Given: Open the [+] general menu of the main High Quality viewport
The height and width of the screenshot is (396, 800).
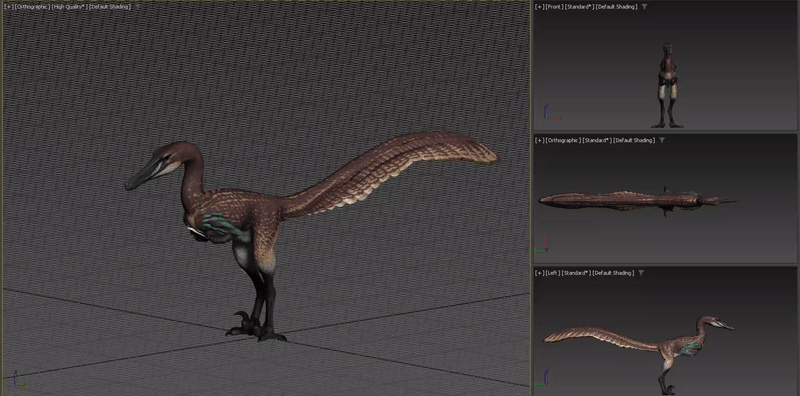Looking at the screenshot, I should tap(9, 7).
